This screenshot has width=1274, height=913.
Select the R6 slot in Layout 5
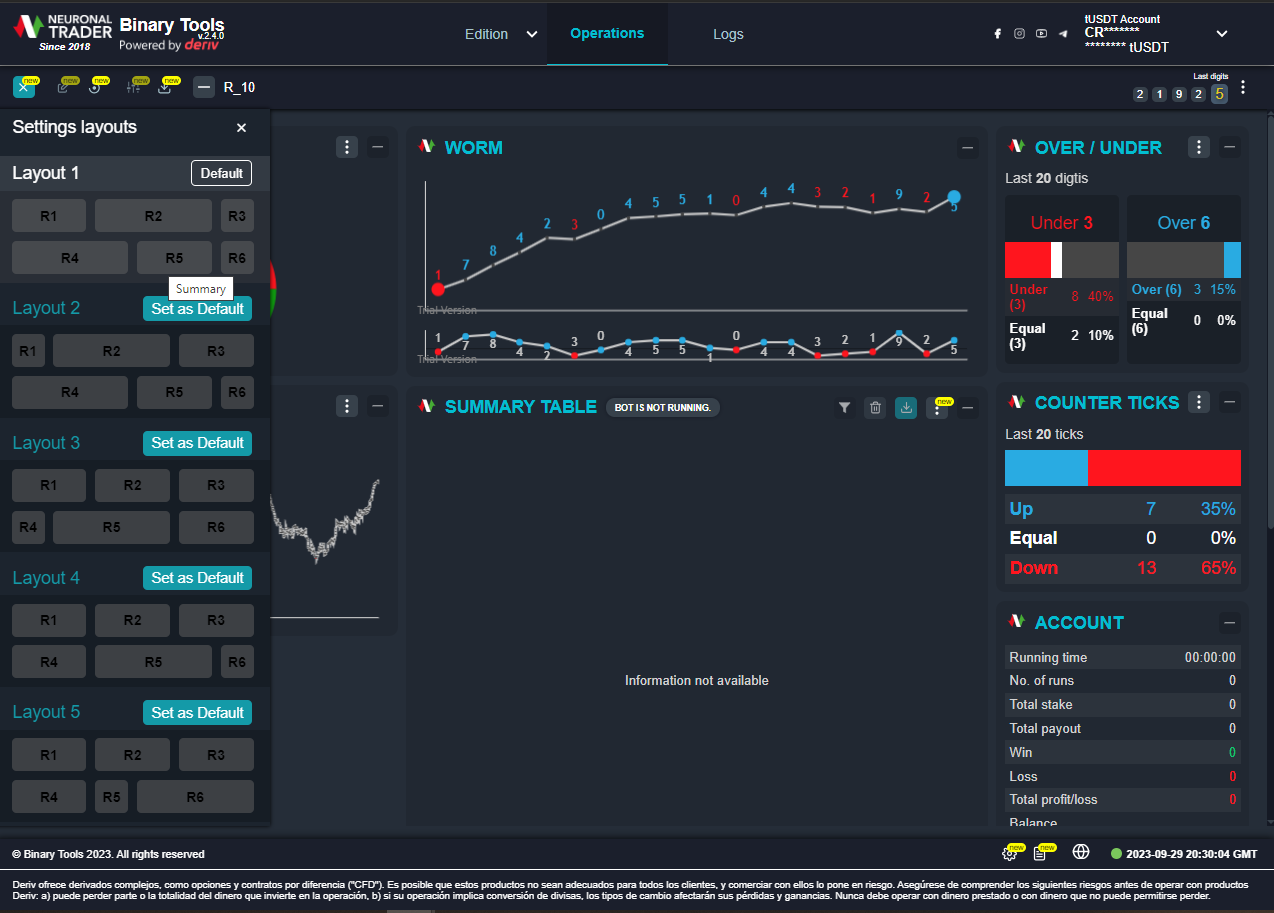tap(195, 796)
